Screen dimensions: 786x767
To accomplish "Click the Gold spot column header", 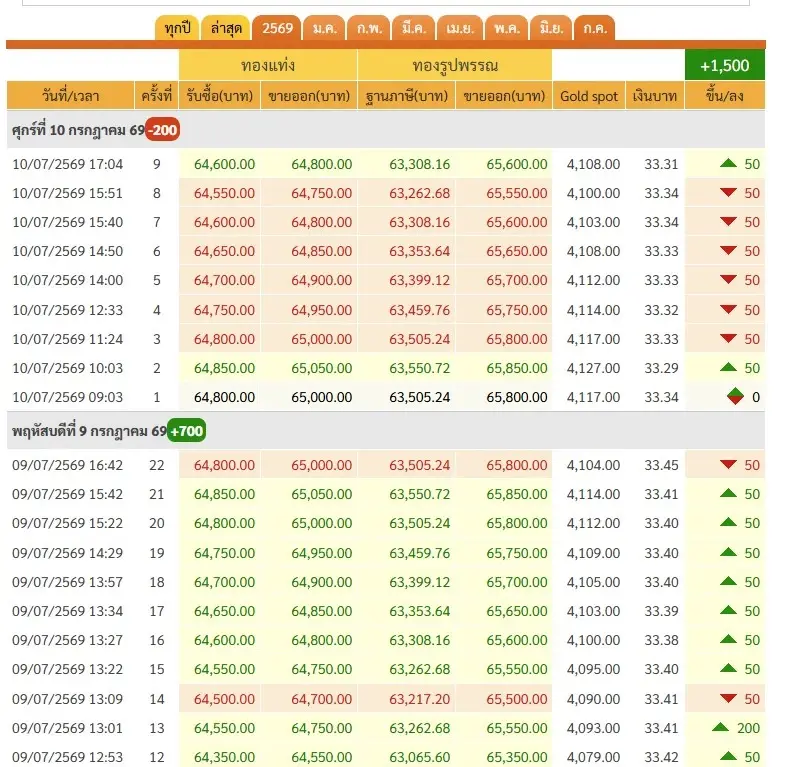I will (x=589, y=95).
